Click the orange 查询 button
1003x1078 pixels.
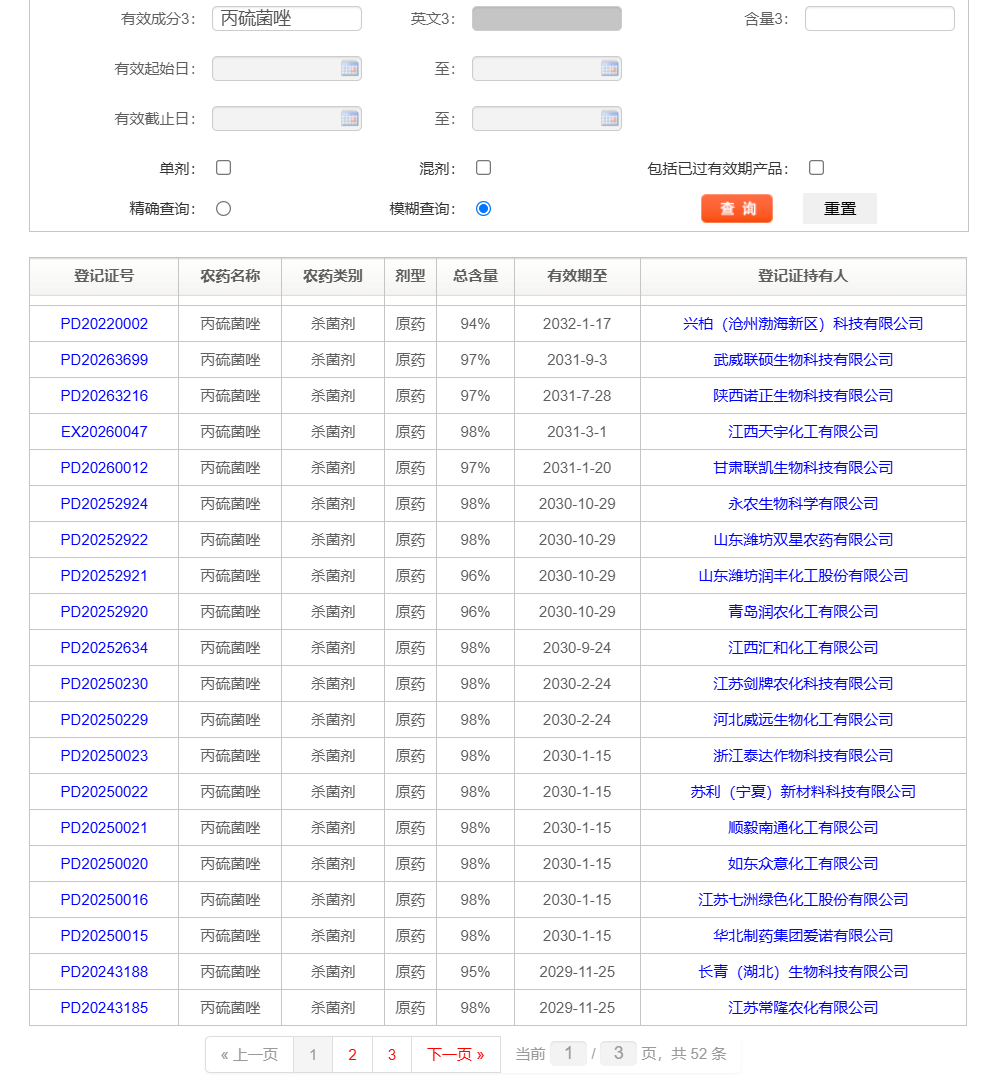[x=736, y=208]
